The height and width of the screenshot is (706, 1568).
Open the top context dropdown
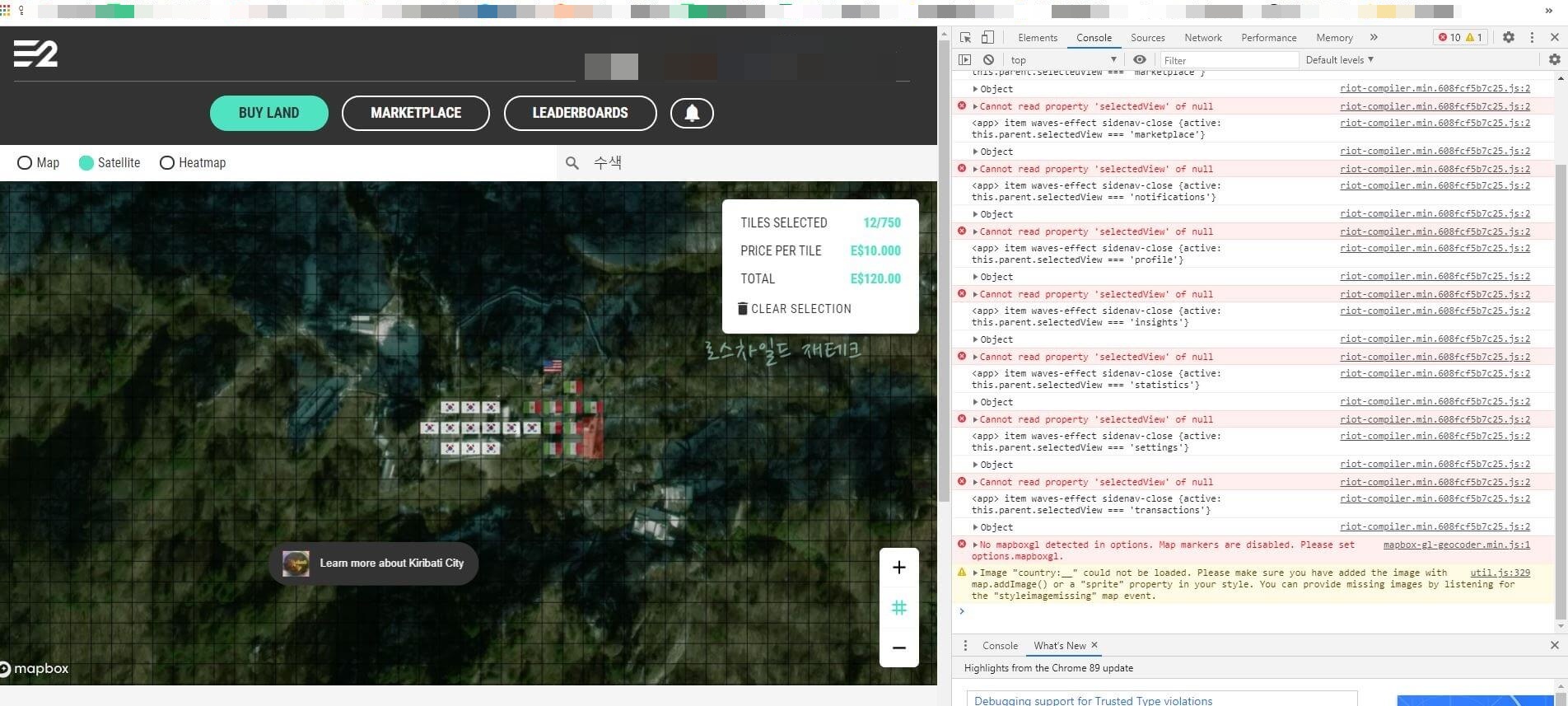1063,59
